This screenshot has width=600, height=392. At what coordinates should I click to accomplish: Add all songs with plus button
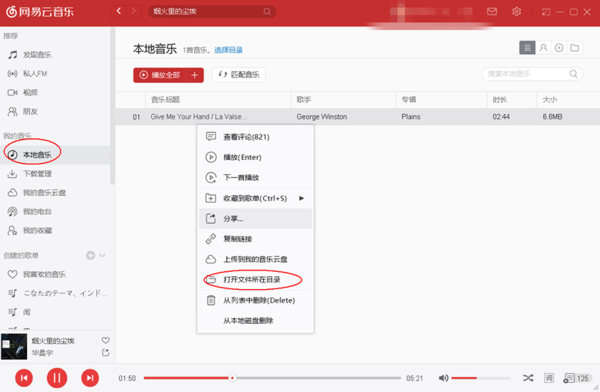[195, 75]
